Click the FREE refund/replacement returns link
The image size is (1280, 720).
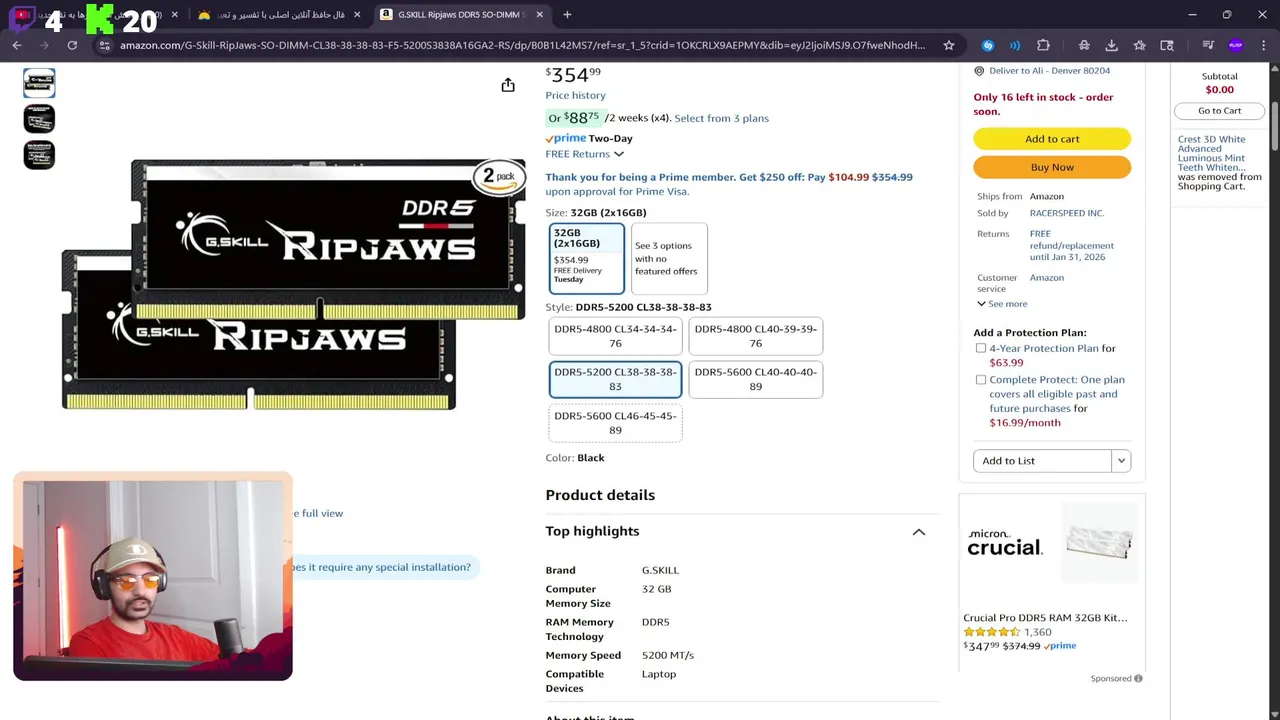1071,245
